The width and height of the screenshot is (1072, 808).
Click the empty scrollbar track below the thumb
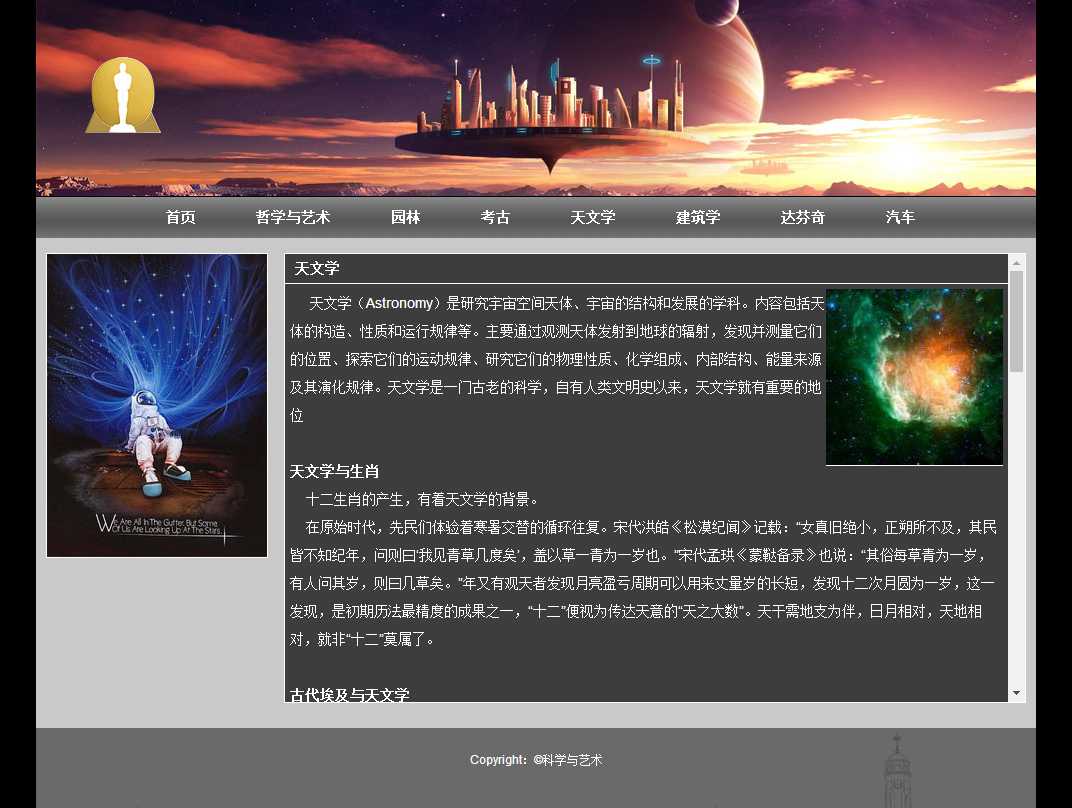coord(1016,530)
